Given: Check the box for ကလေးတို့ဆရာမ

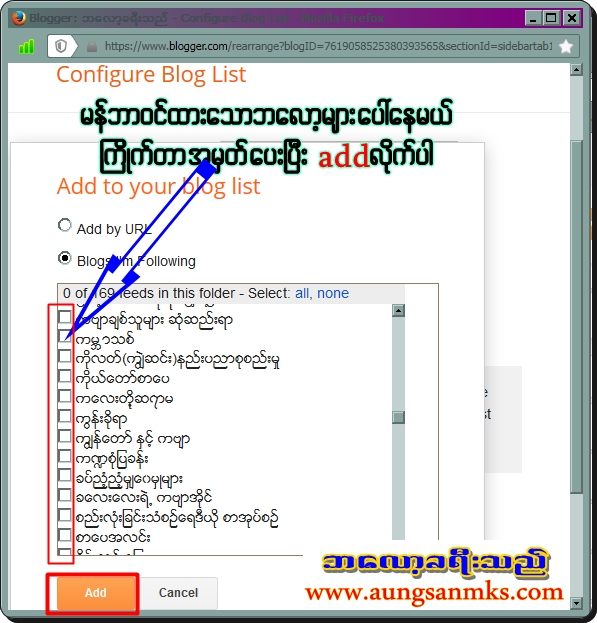Looking at the screenshot, I should (64, 396).
